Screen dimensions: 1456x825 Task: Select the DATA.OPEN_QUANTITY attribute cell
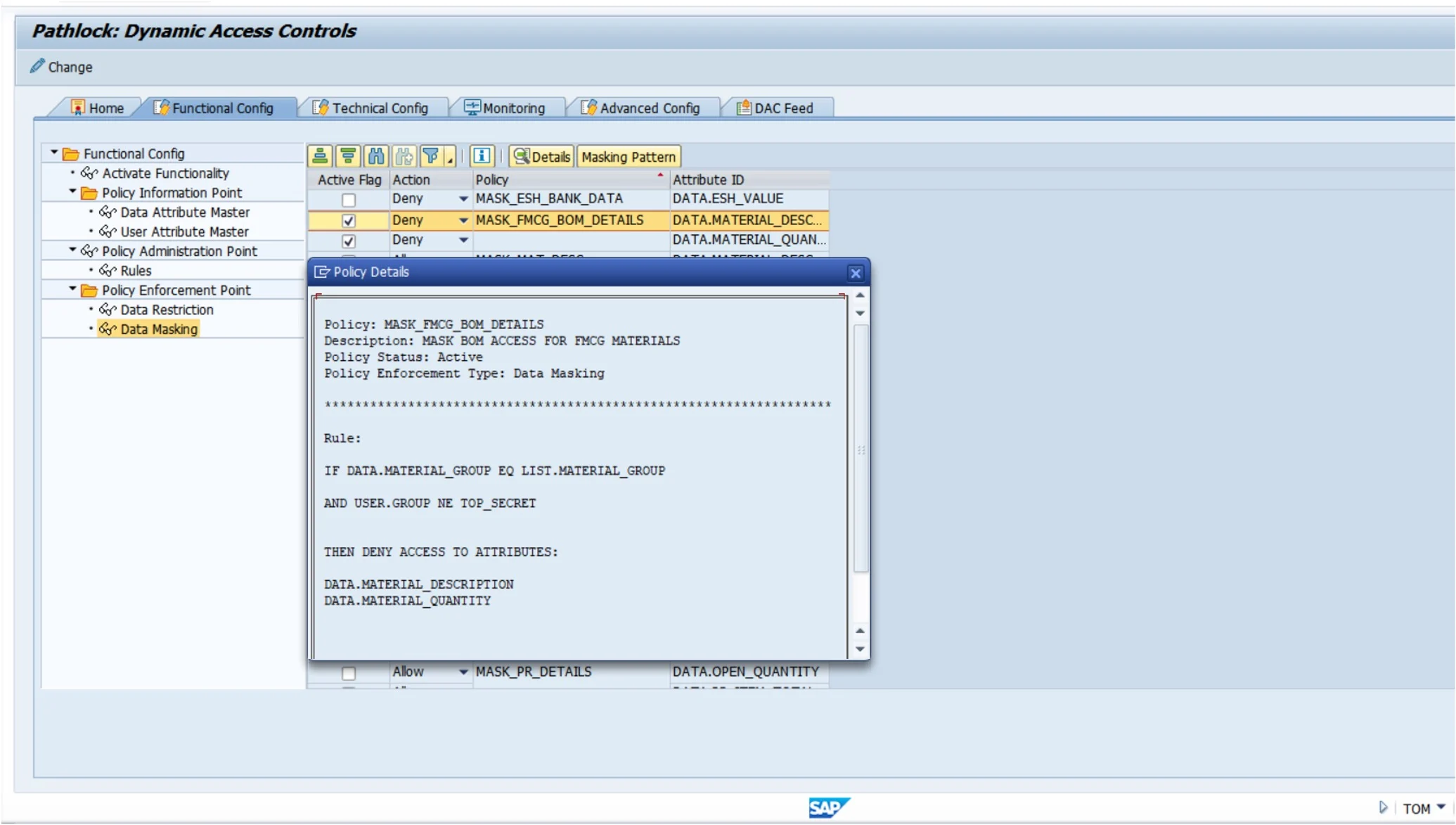749,672
